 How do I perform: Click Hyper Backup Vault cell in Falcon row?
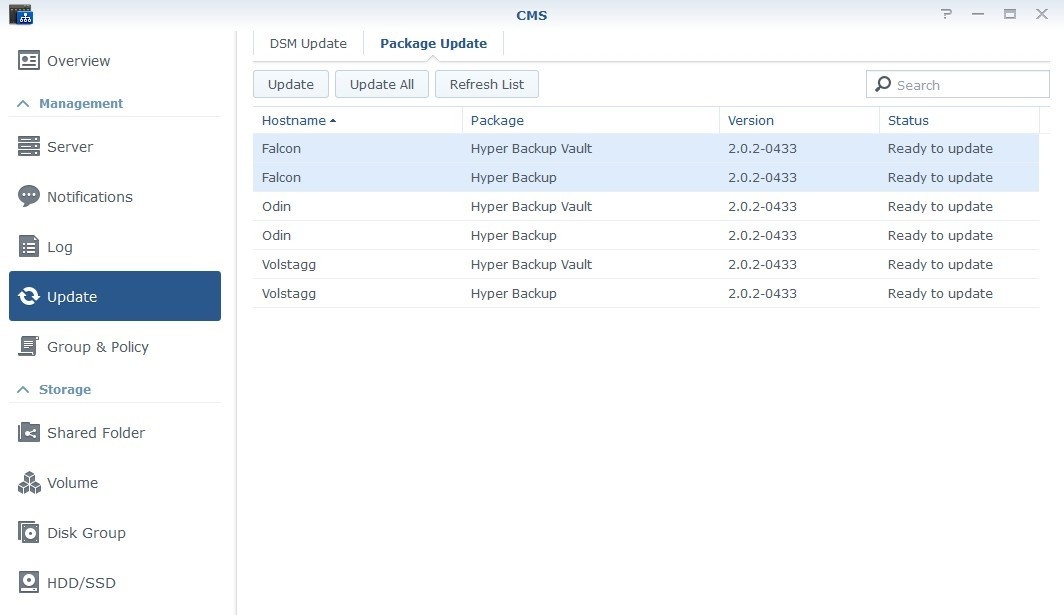pos(531,149)
